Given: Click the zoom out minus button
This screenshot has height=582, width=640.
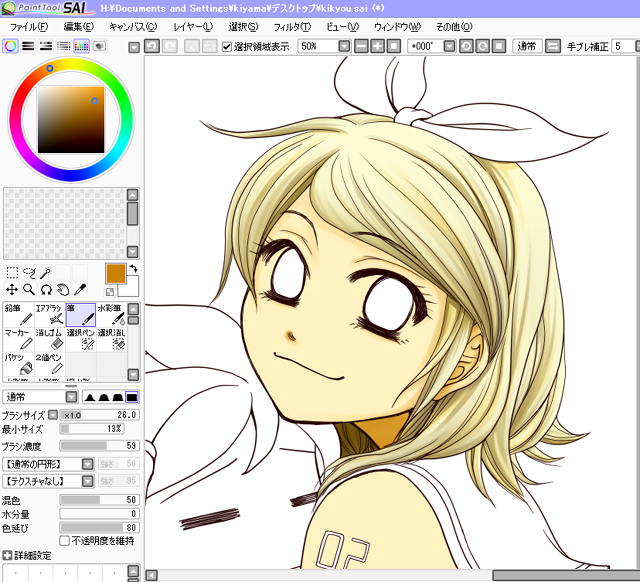Looking at the screenshot, I should [361, 46].
